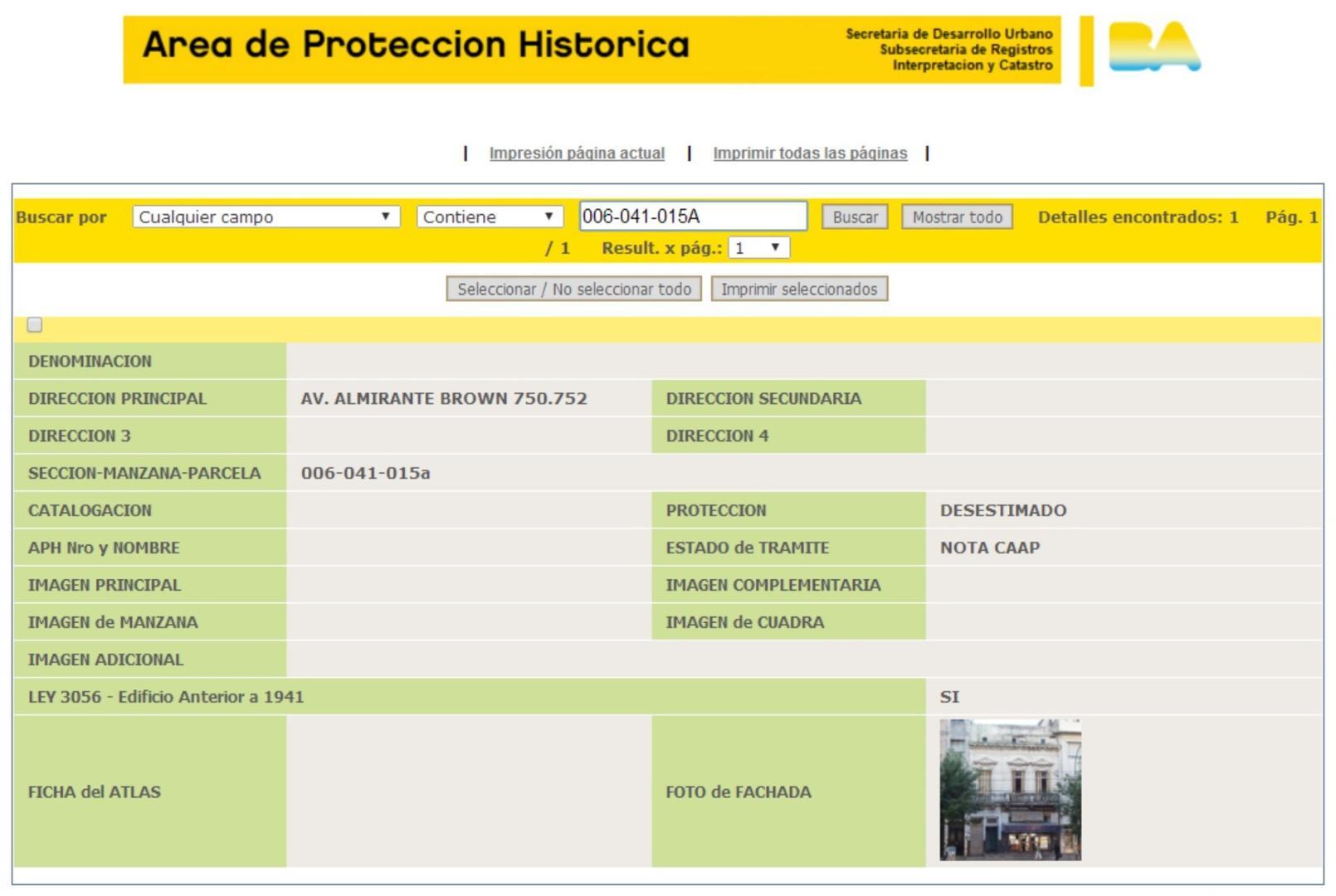
Task: Click the Imprimir seleccionados button
Action: 799,289
